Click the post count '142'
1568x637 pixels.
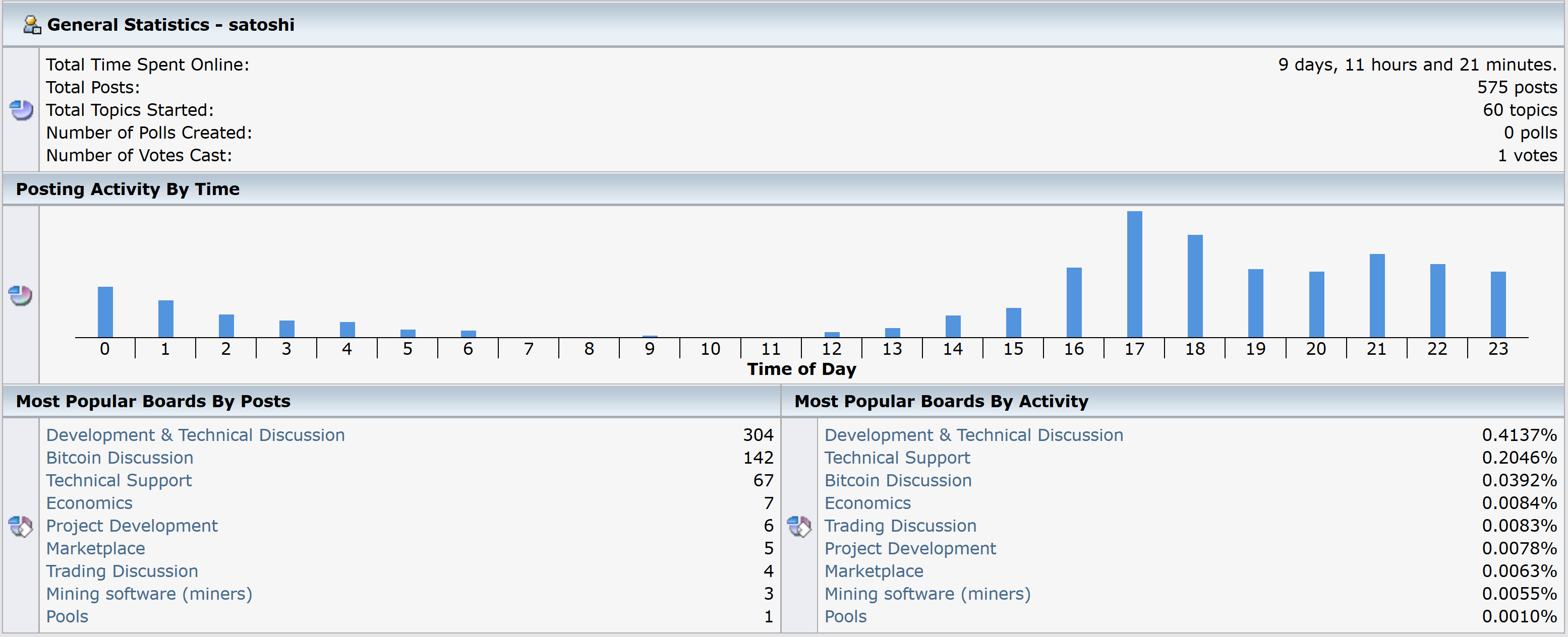tap(758, 458)
